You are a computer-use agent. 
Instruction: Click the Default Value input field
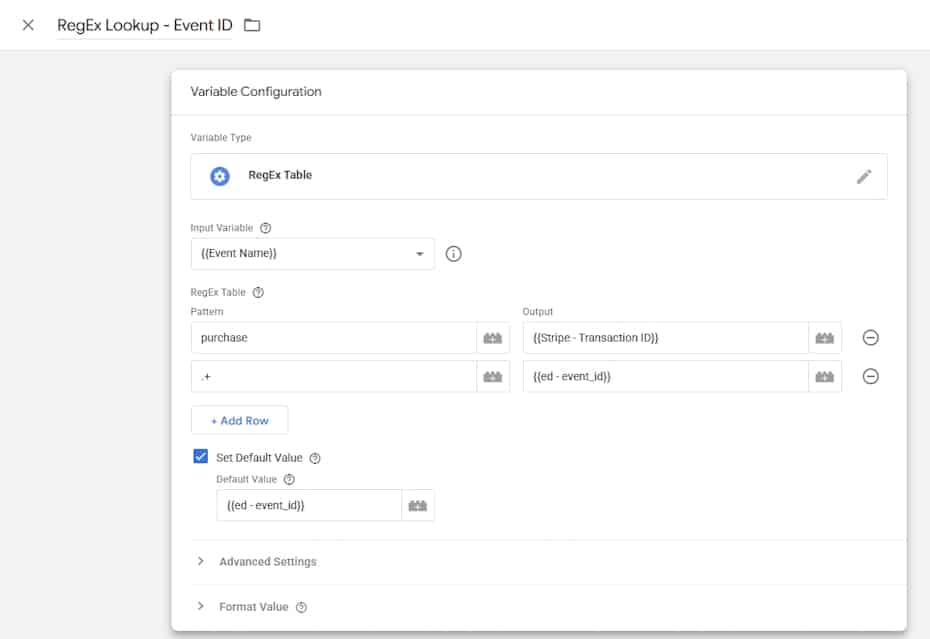click(x=309, y=506)
